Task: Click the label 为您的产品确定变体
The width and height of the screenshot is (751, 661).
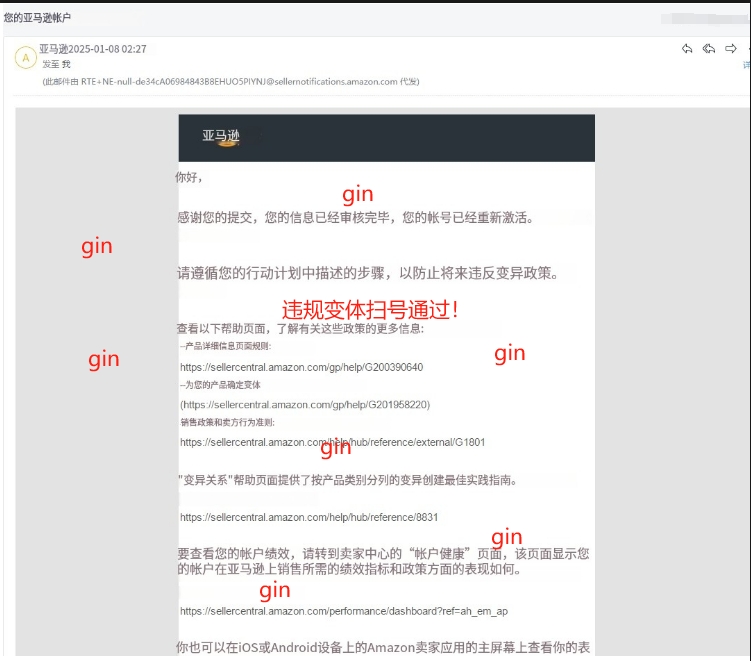Action: tap(220, 385)
